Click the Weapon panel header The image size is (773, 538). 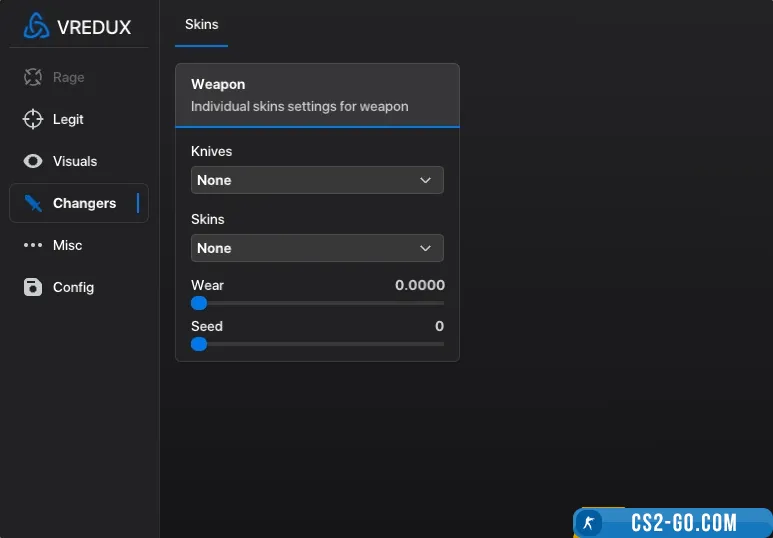coord(316,95)
